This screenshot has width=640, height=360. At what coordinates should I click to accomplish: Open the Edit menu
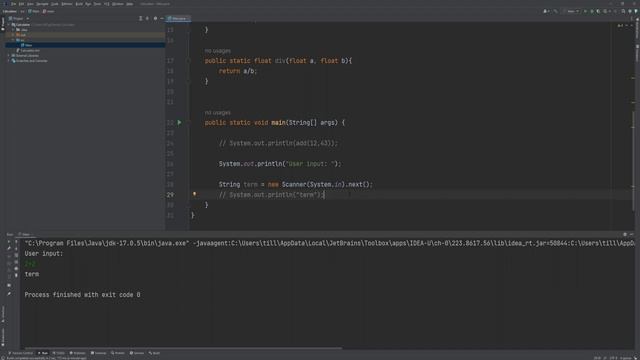click(x=21, y=4)
